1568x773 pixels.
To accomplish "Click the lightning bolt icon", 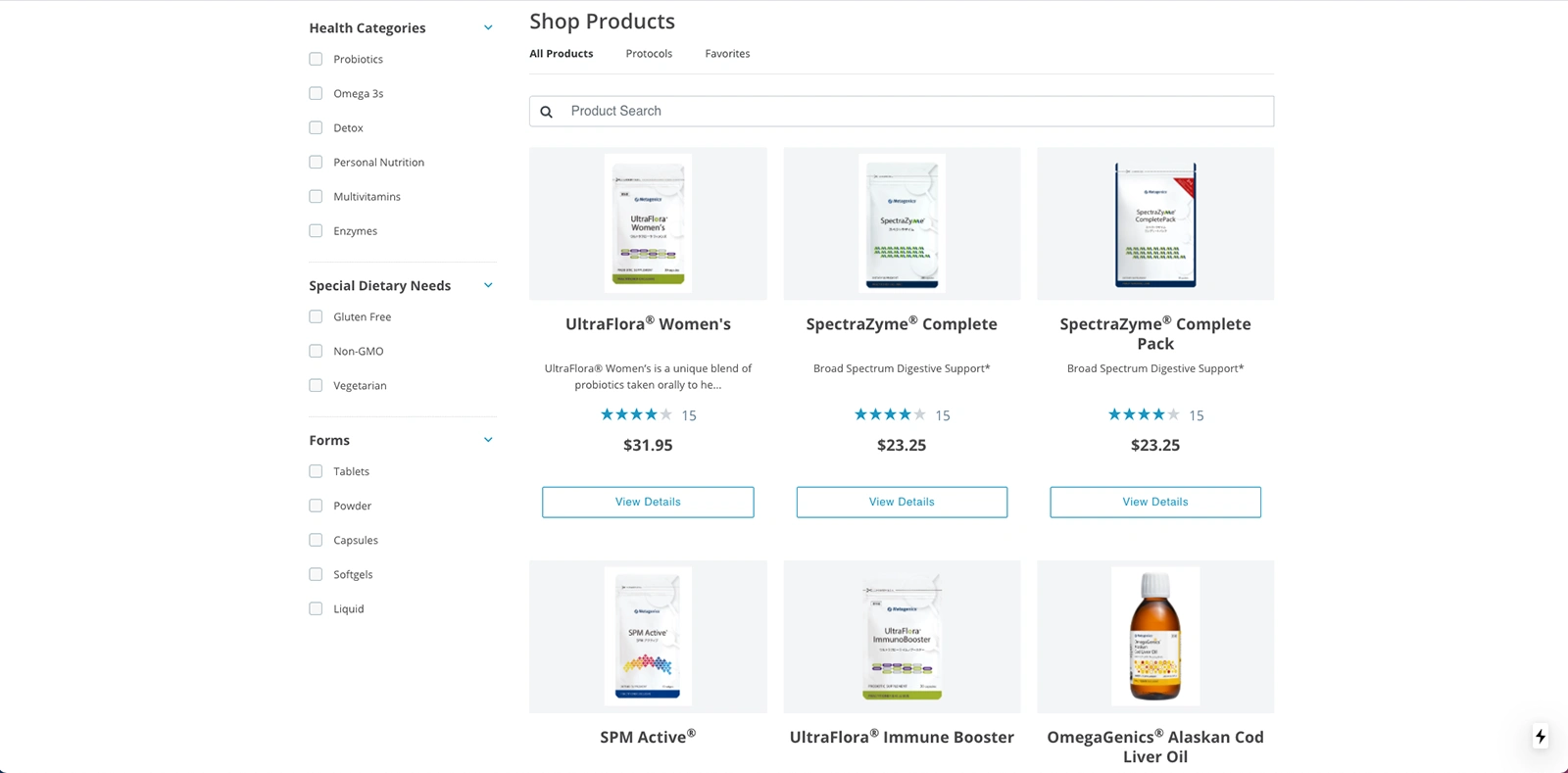I will tap(1541, 736).
